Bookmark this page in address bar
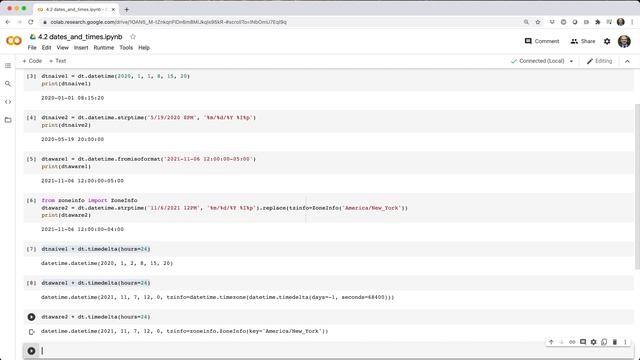This screenshot has height=360, width=640. tap(538, 22)
